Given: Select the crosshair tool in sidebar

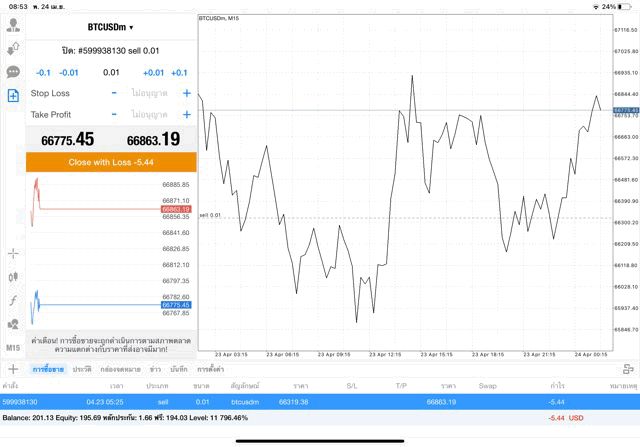Looking at the screenshot, I should tap(13, 254).
